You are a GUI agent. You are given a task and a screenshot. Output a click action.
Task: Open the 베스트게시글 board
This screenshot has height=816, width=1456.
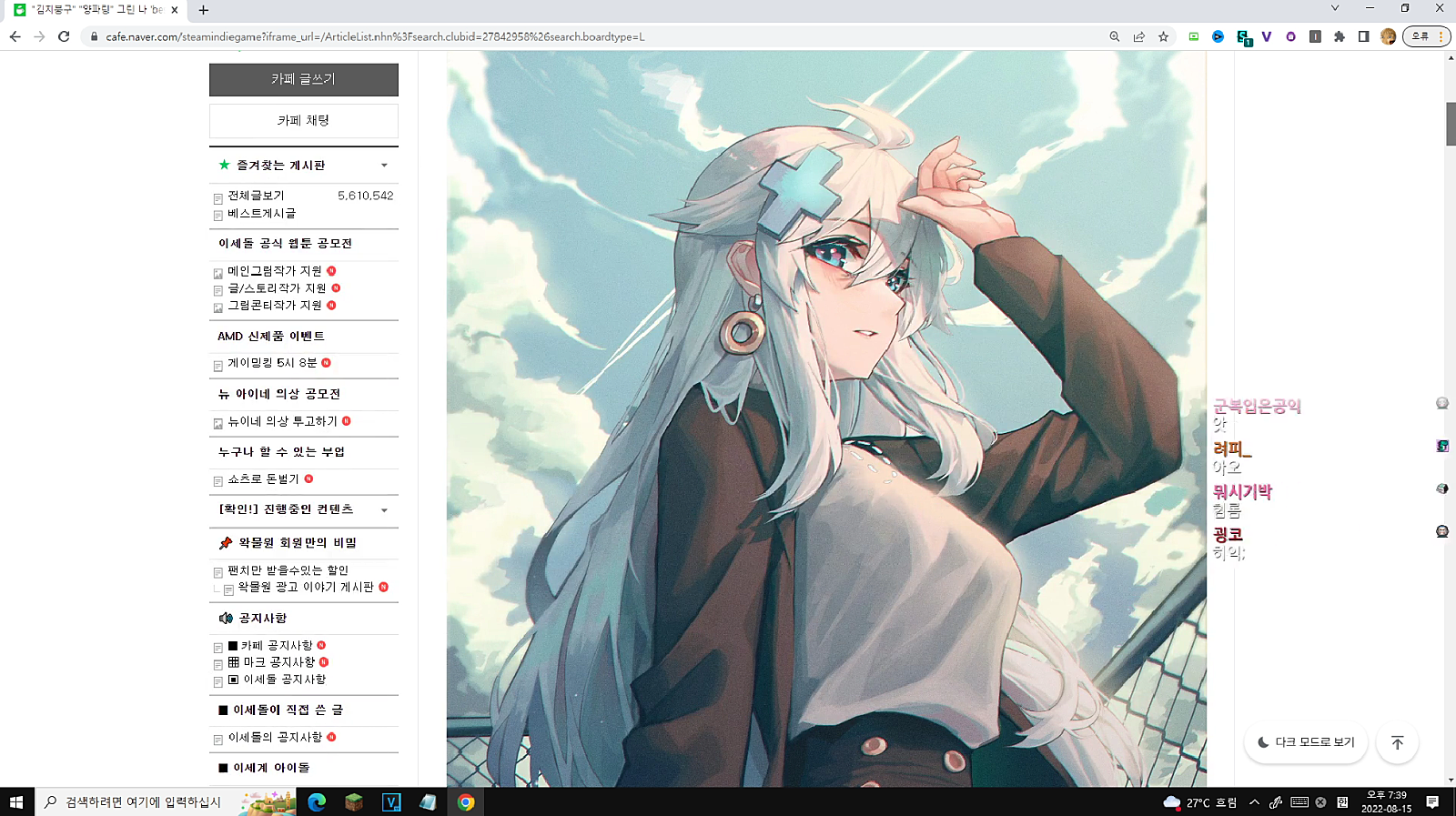(261, 213)
